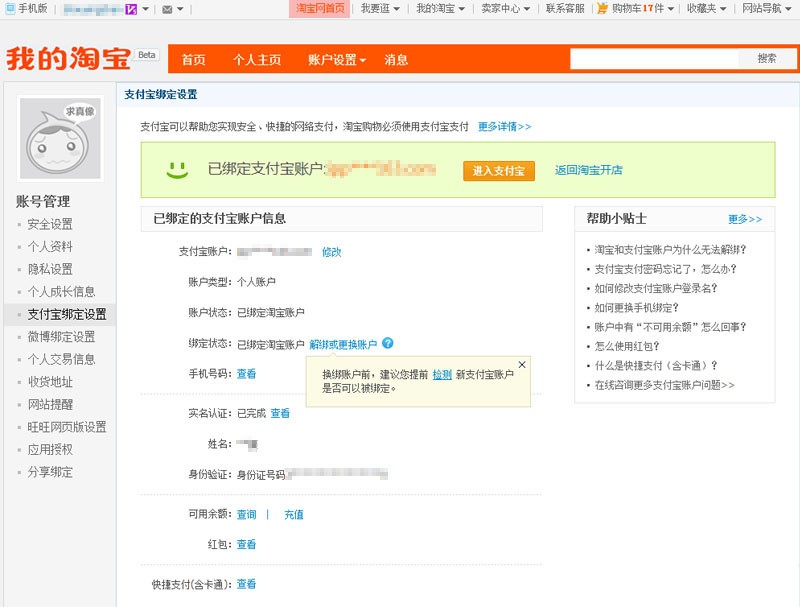
Task: Click the 我的淘宝 logo
Action: click(x=68, y=59)
